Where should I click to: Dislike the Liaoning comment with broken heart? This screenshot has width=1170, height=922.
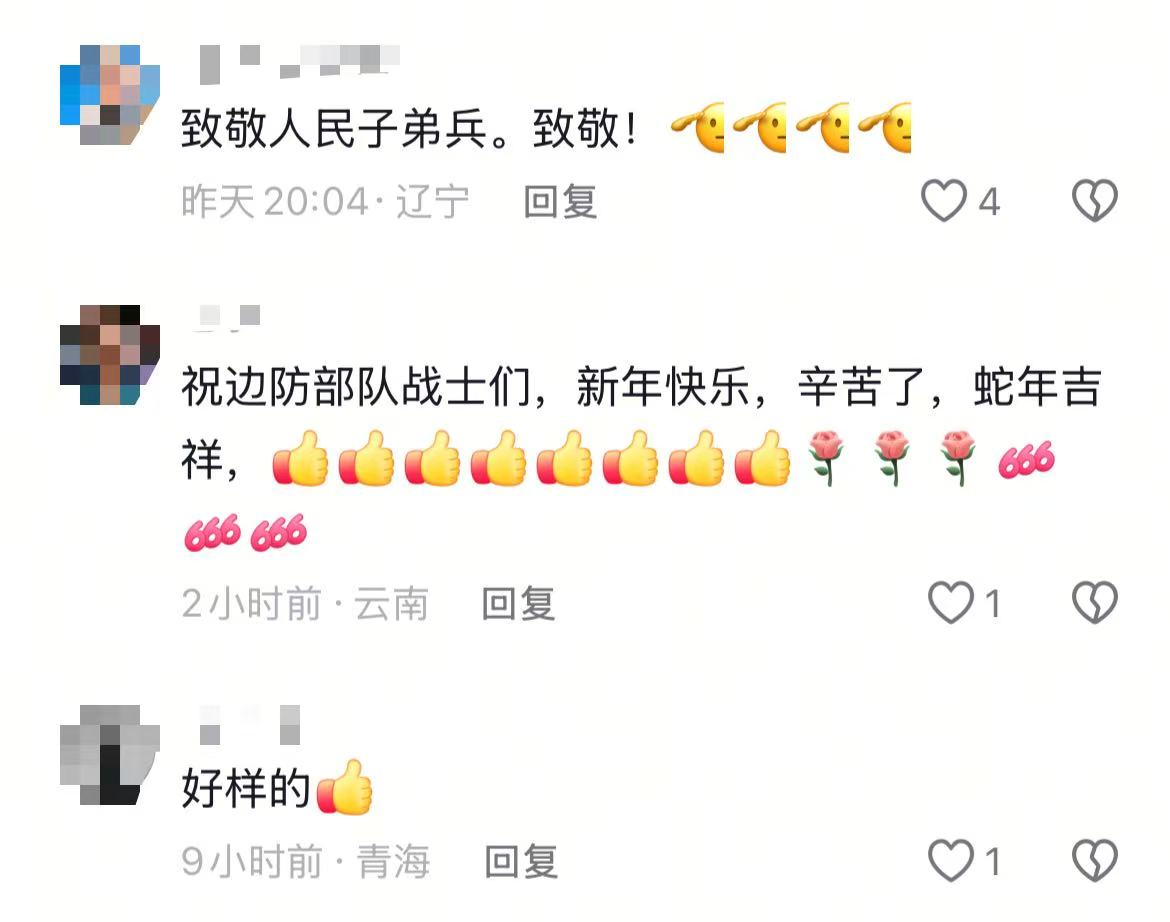tap(1095, 201)
